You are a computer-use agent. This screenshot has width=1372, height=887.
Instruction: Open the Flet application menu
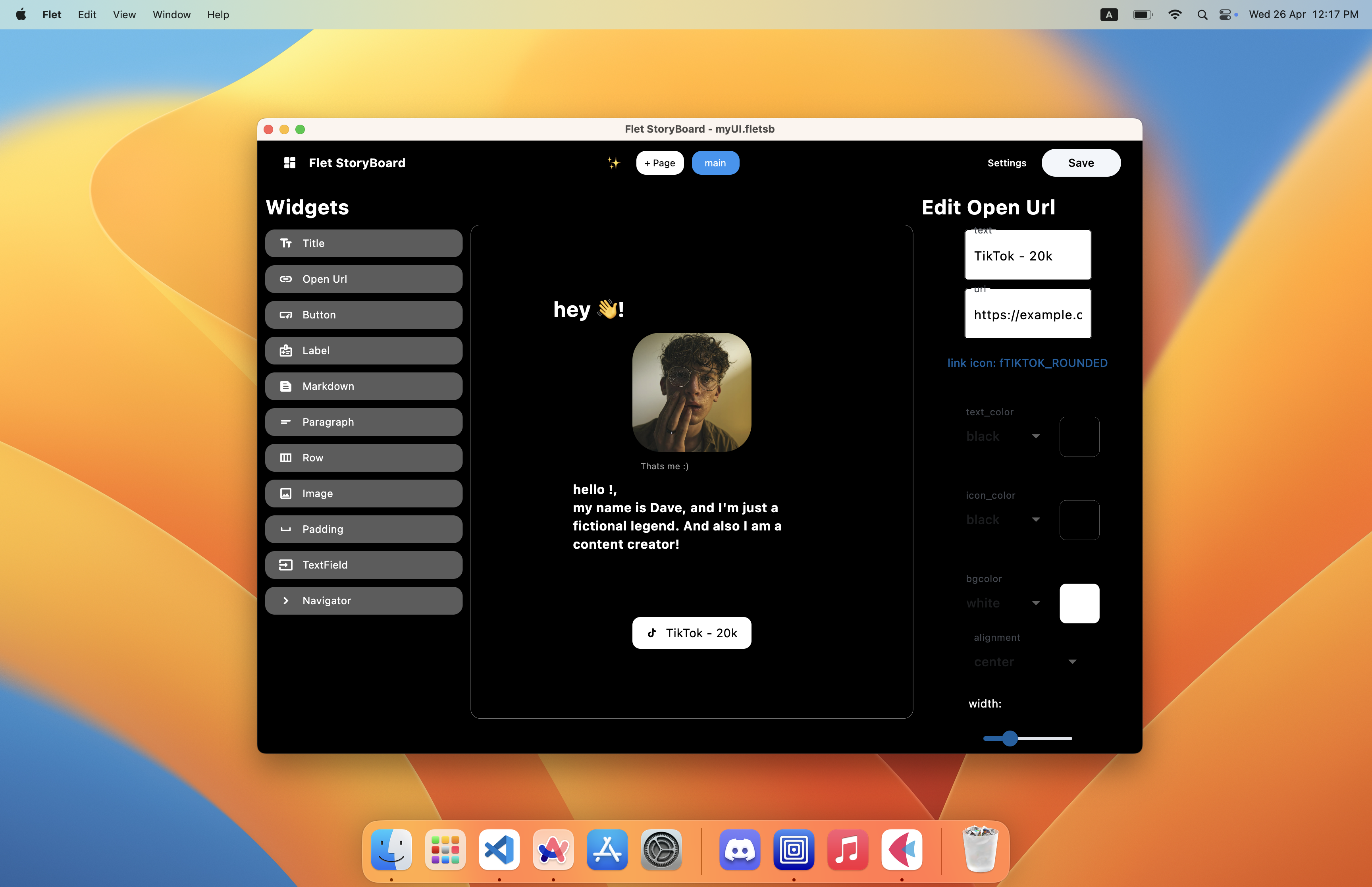pos(52,14)
